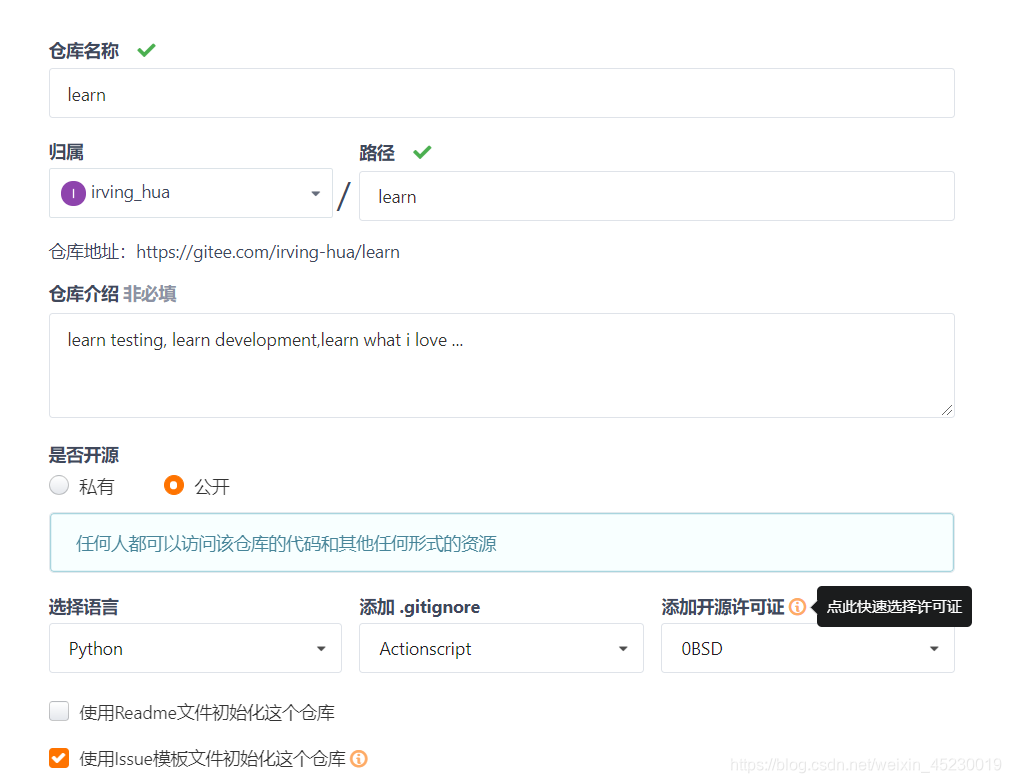Click the info icon beside 添加开源许可证
Viewport: 1011px width, 783px height.
pyautogui.click(x=798, y=607)
